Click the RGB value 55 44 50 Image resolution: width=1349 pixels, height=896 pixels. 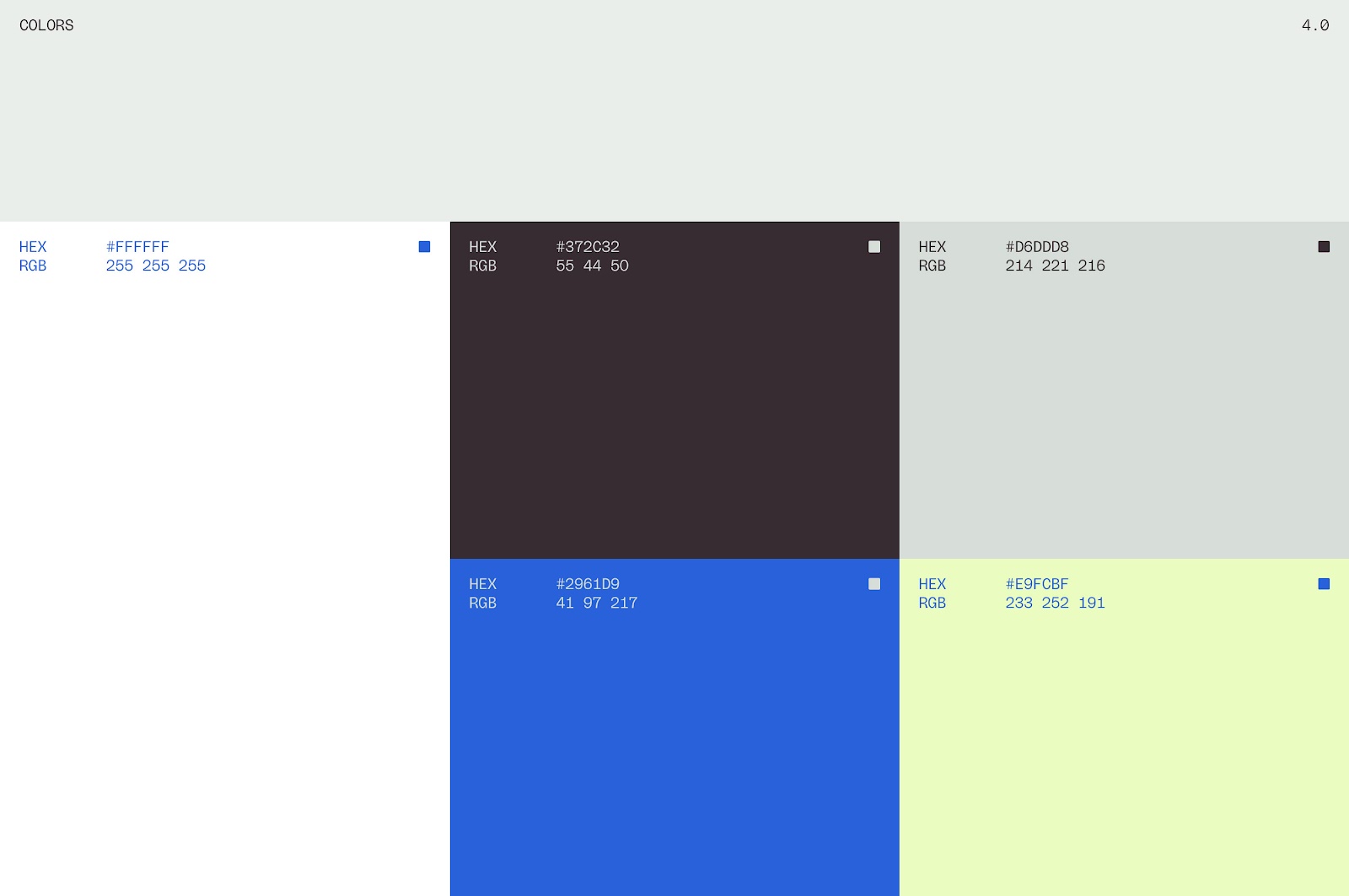tap(592, 266)
